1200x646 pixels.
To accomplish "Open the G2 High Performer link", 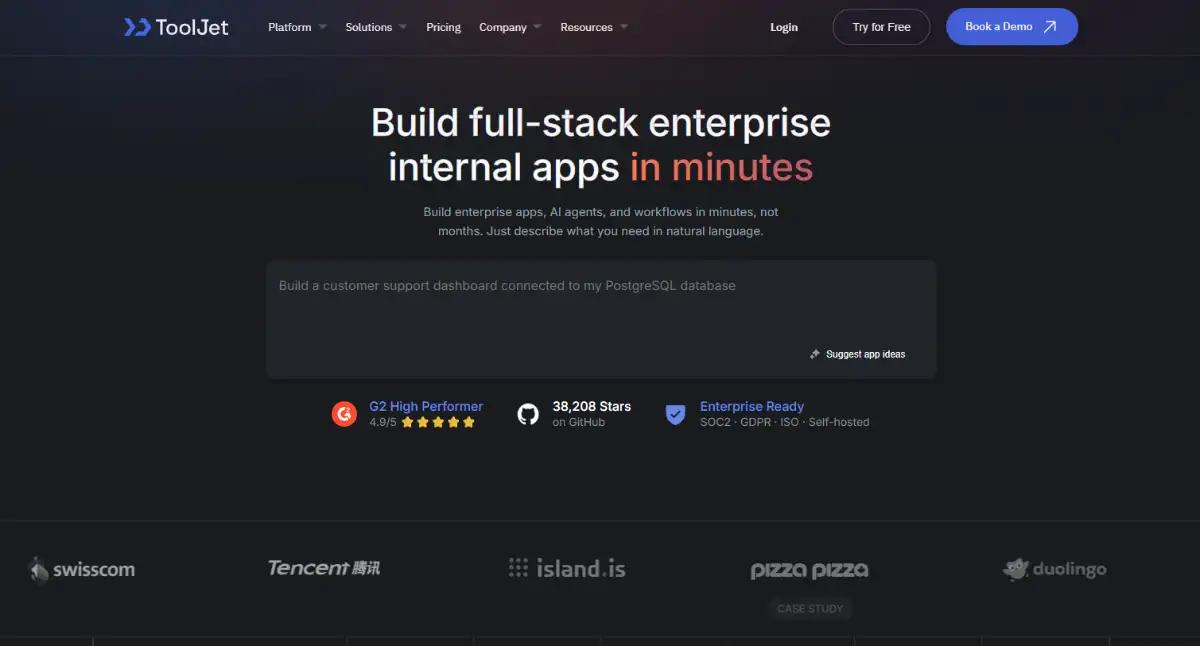I will [426, 406].
